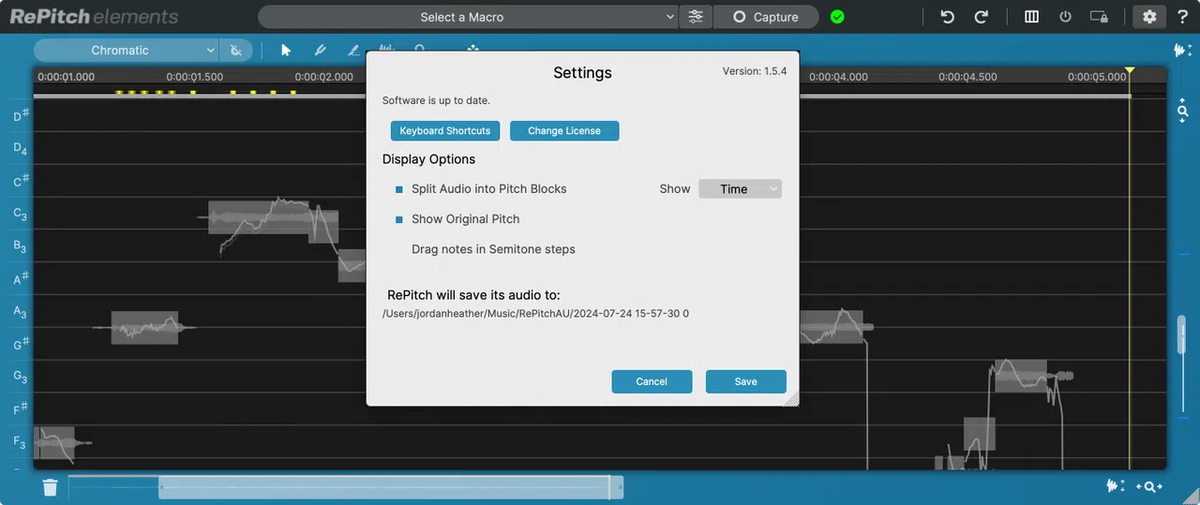Select the arrow pointer tool

286,50
